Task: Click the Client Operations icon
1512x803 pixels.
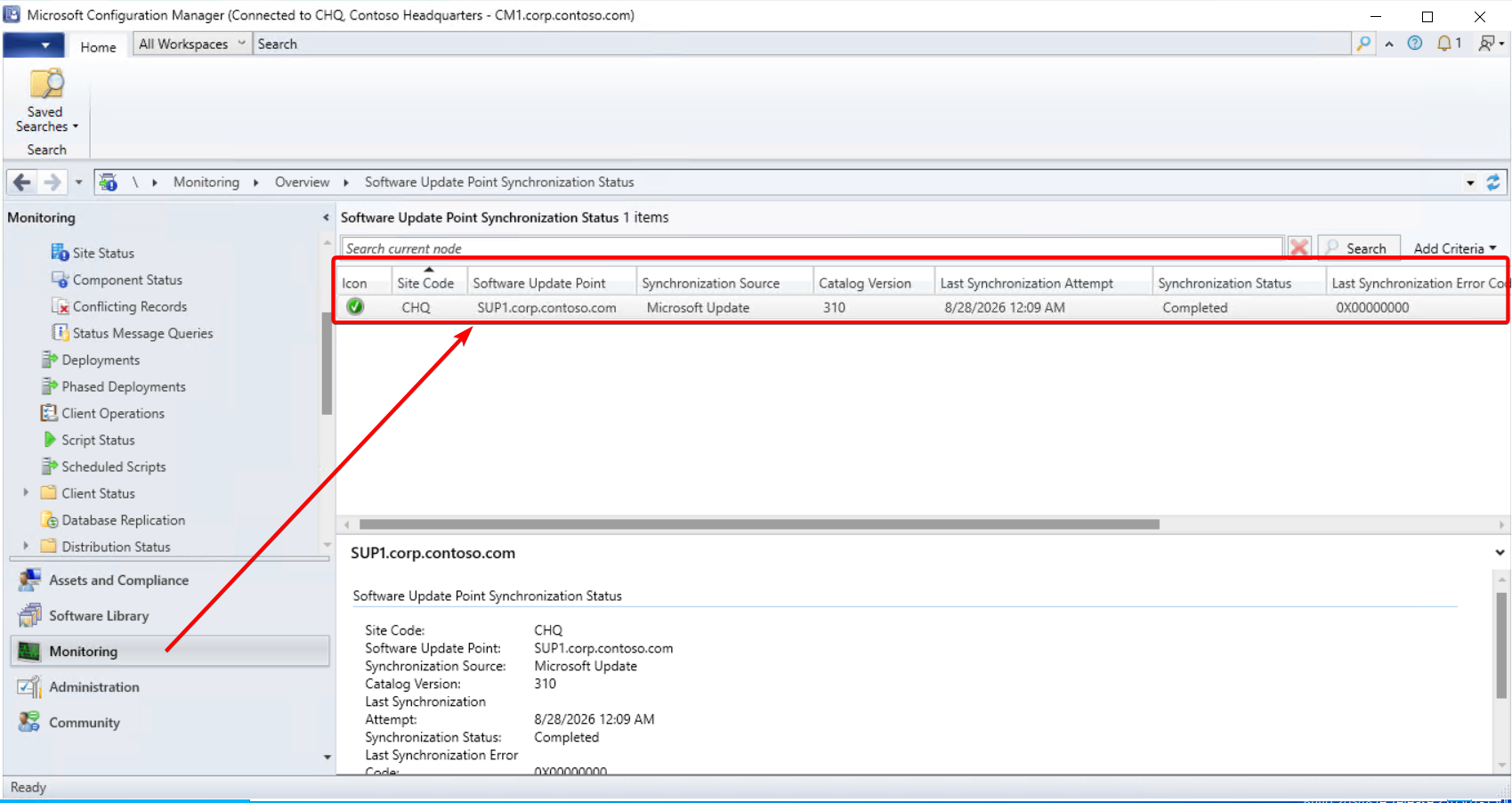Action: click(x=49, y=413)
